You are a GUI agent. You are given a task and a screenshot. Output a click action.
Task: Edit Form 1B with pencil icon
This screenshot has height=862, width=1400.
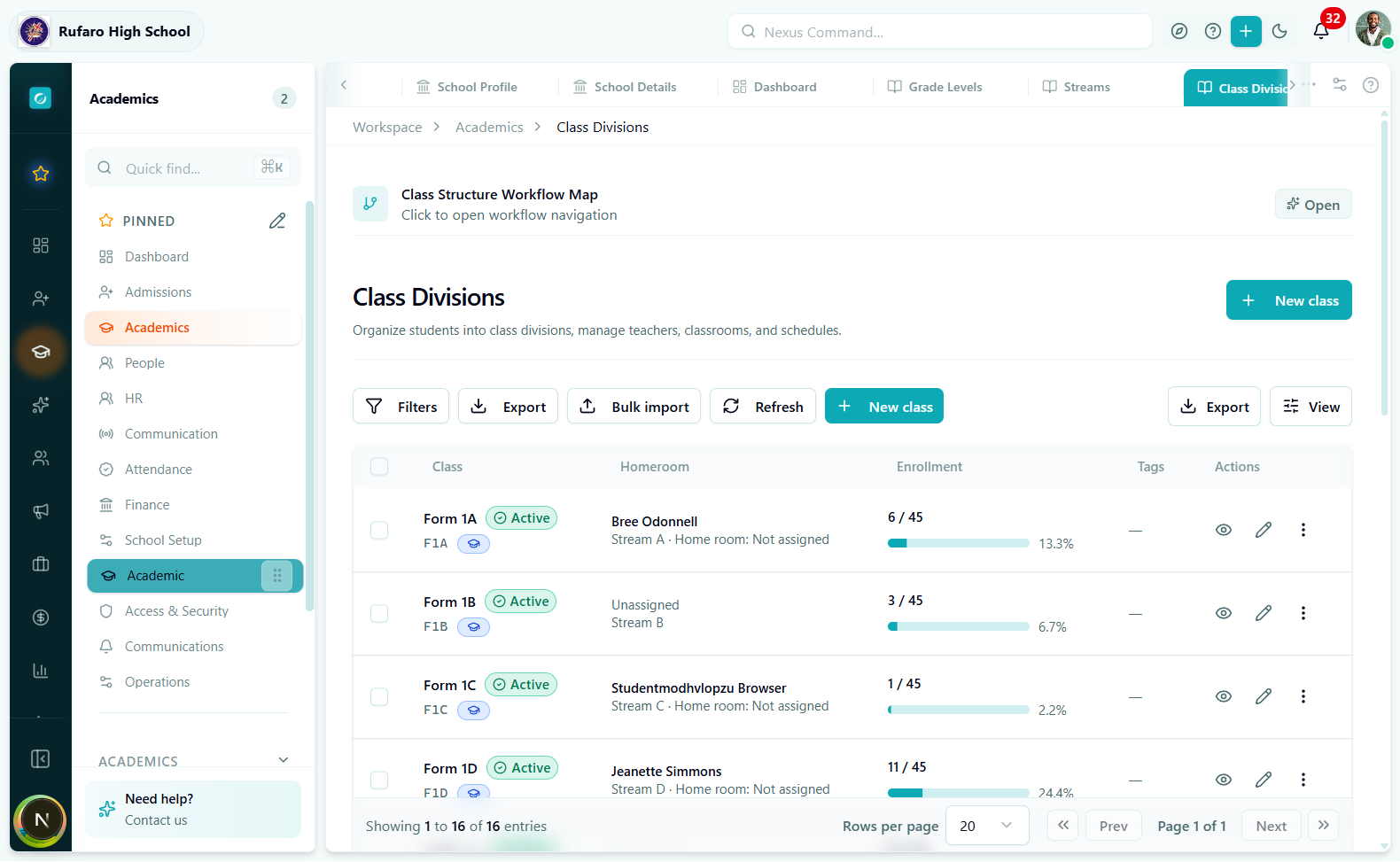[1264, 613]
